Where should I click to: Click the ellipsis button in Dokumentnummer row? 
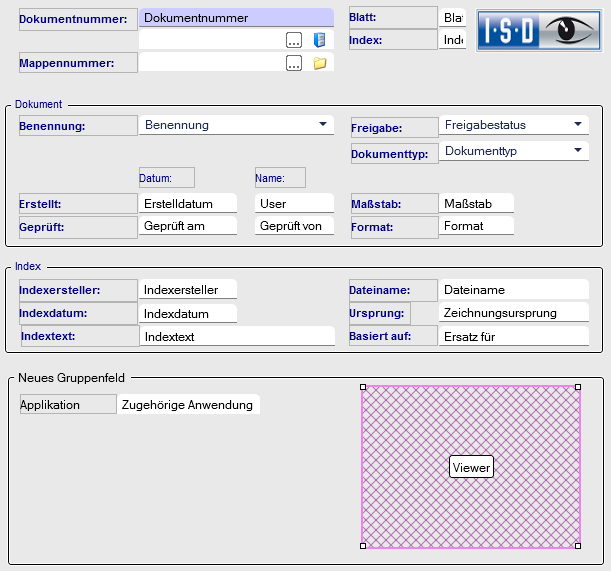293,40
